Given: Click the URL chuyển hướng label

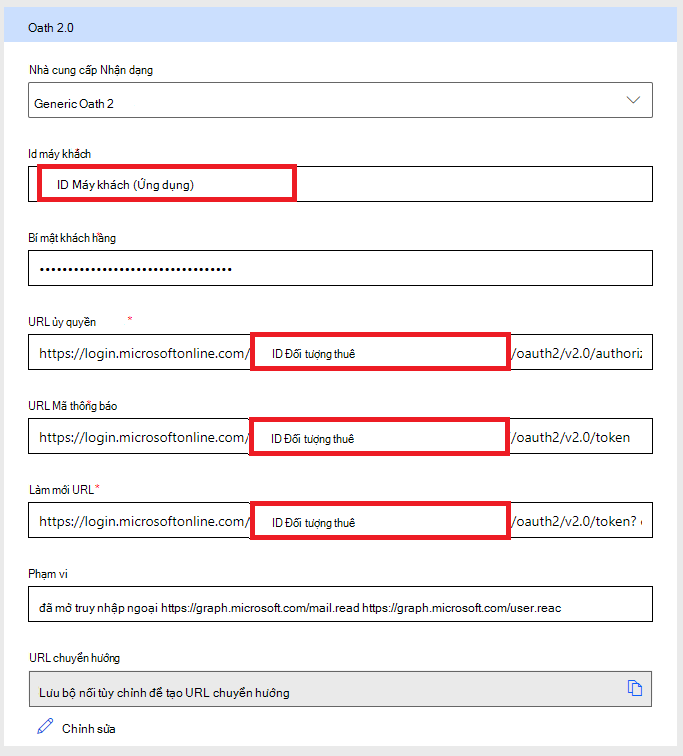Looking at the screenshot, I should coord(74,658).
